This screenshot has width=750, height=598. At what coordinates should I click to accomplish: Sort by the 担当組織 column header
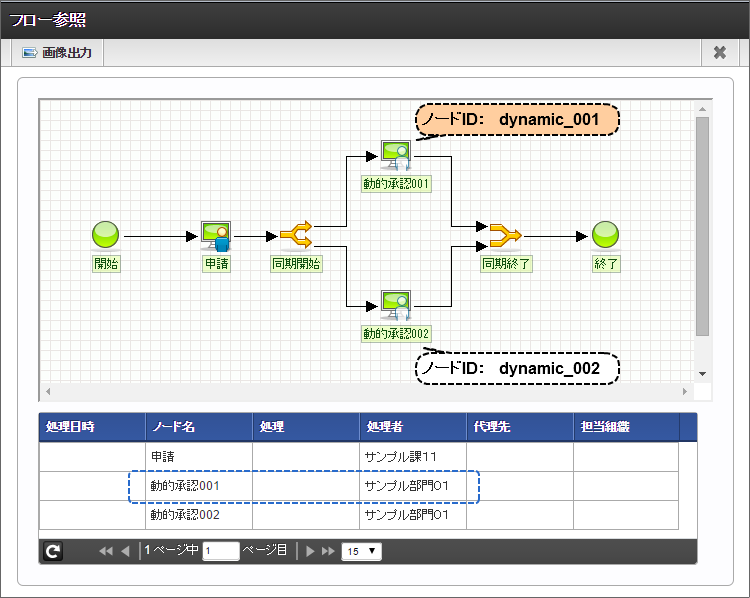tap(627, 427)
